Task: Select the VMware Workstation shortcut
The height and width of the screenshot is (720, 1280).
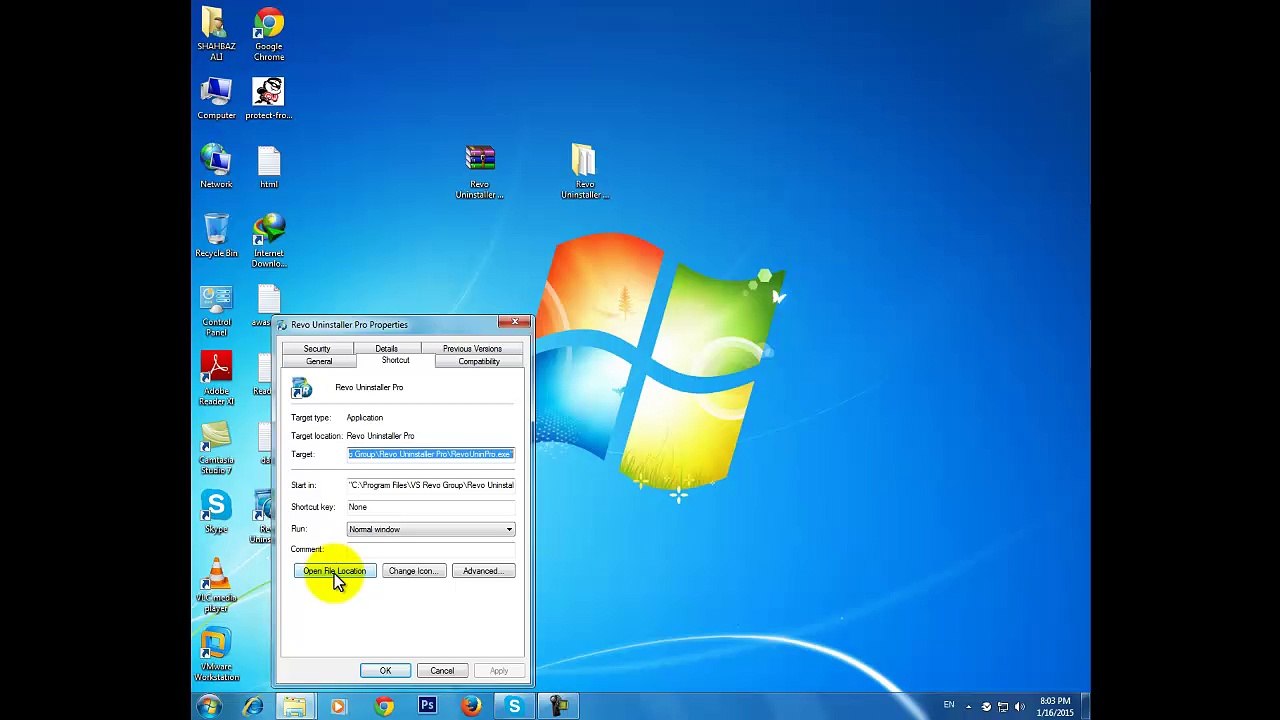Action: 216,655
